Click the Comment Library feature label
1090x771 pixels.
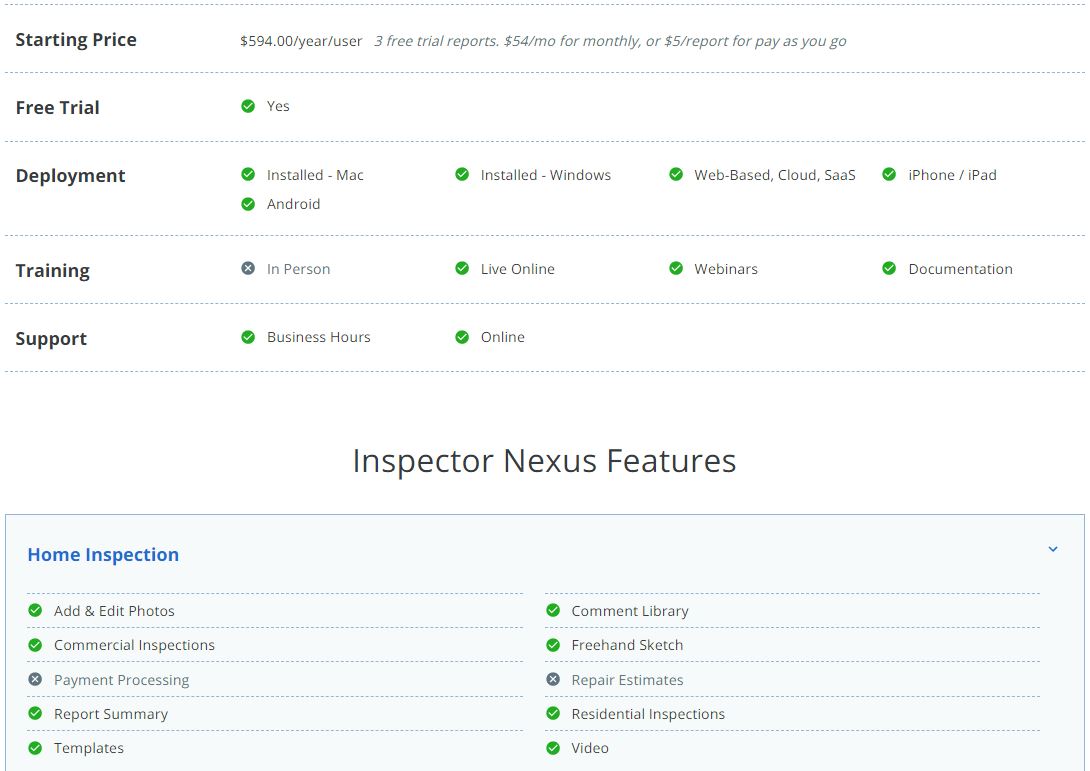[630, 611]
